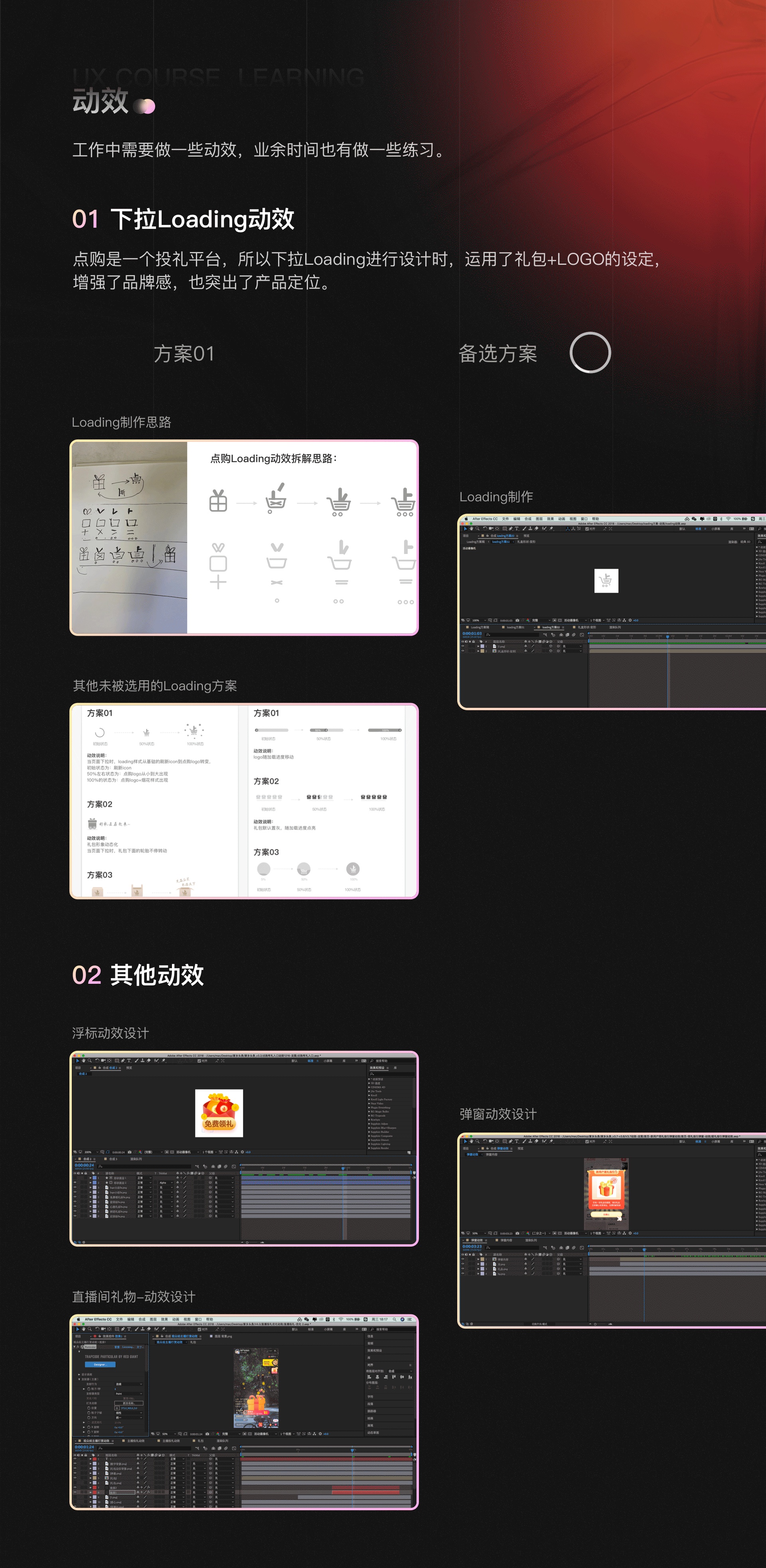This screenshot has height=1568, width=766.
Task: Open 发射器类型 dropdown showing Point
Action: pos(129,1394)
